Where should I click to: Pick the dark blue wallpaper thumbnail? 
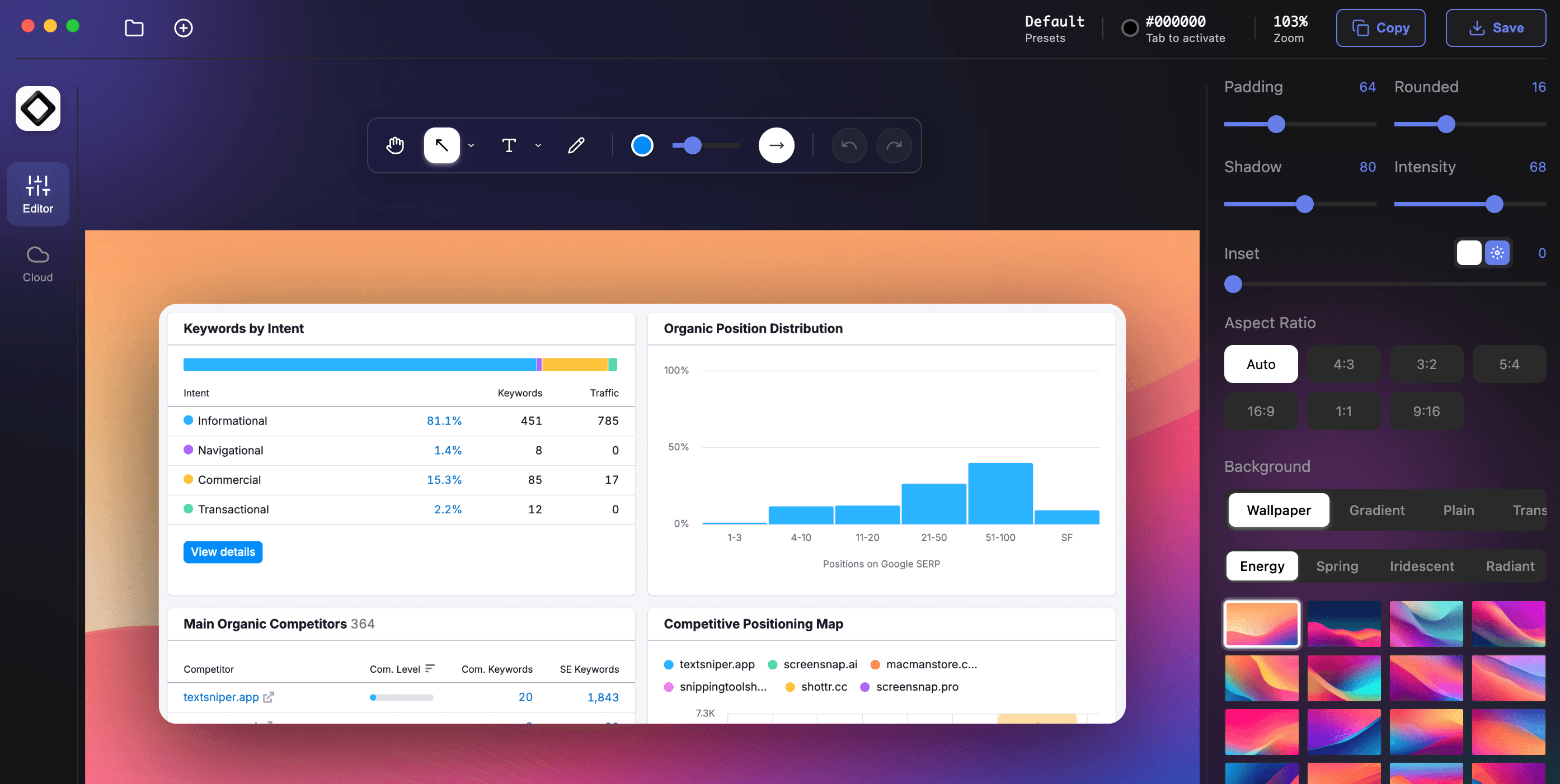click(x=1344, y=624)
